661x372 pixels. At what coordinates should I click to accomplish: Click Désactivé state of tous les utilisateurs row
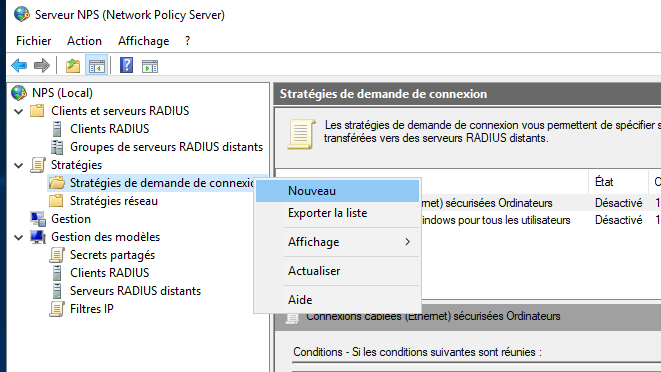(x=618, y=220)
